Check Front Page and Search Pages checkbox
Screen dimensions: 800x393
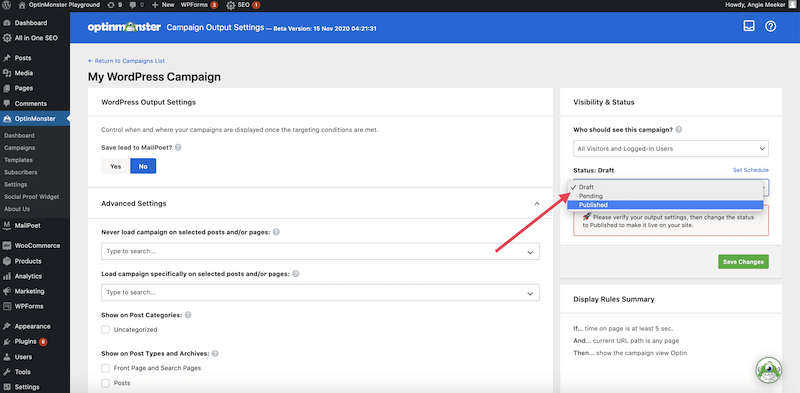click(106, 368)
